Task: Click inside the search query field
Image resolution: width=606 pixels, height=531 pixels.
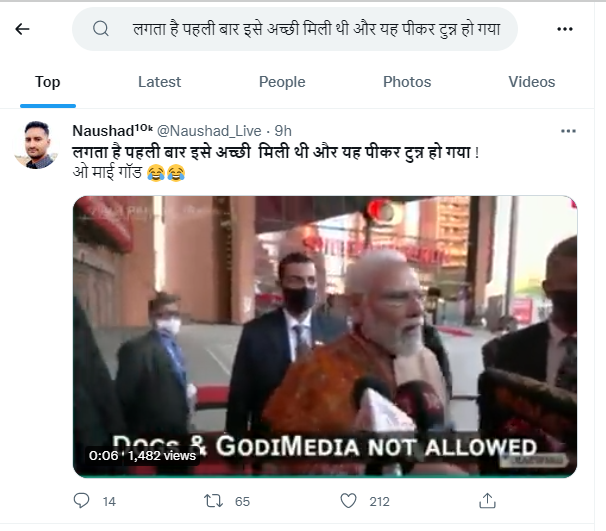Action: (x=320, y=29)
